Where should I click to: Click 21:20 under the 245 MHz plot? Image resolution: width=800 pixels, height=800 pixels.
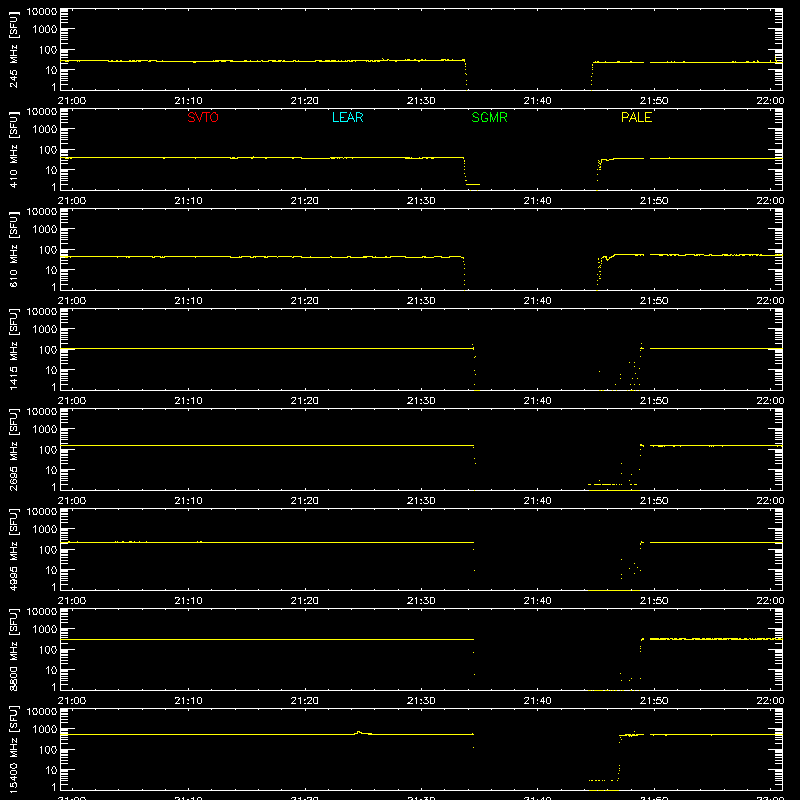tap(305, 101)
